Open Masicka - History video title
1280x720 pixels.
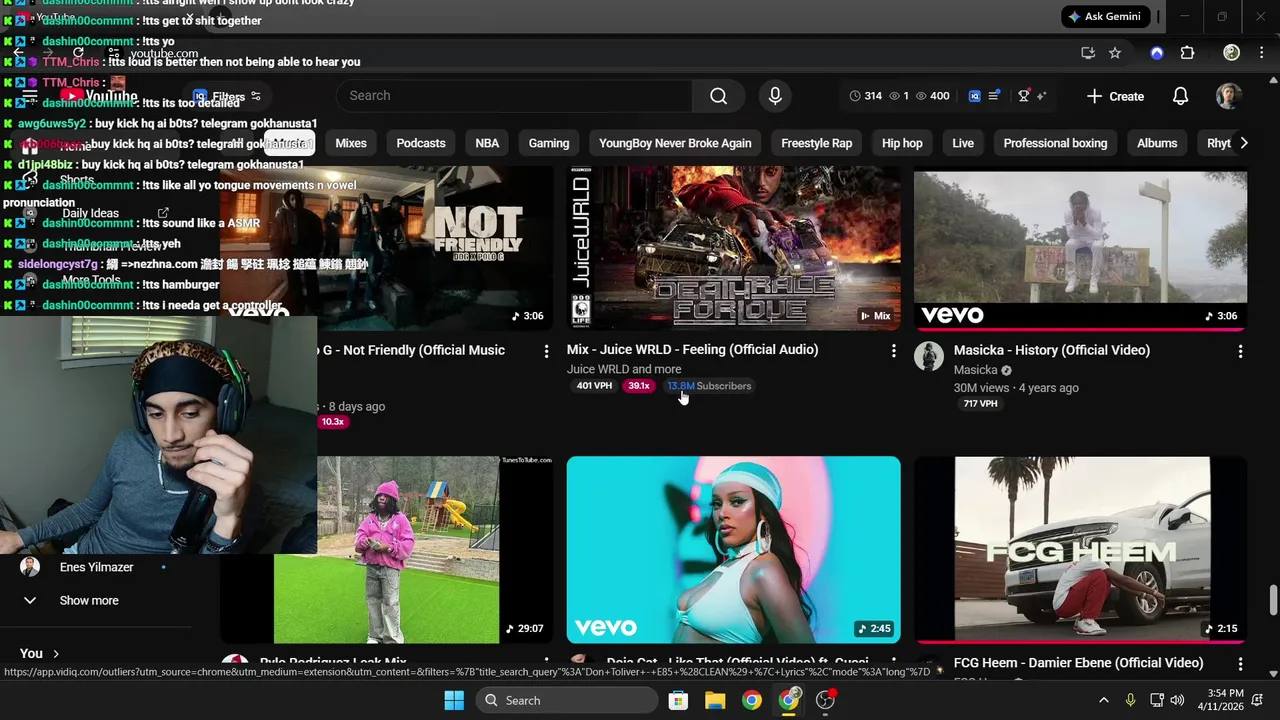pos(1052,350)
